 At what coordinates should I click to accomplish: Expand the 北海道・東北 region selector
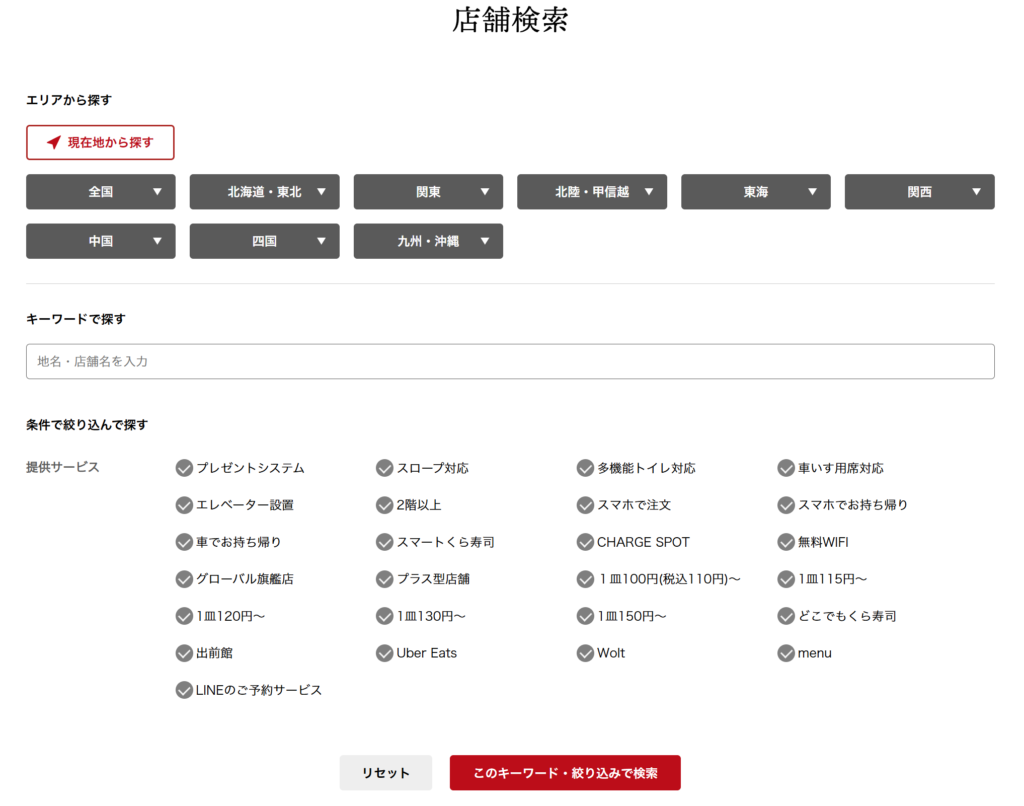click(x=264, y=191)
